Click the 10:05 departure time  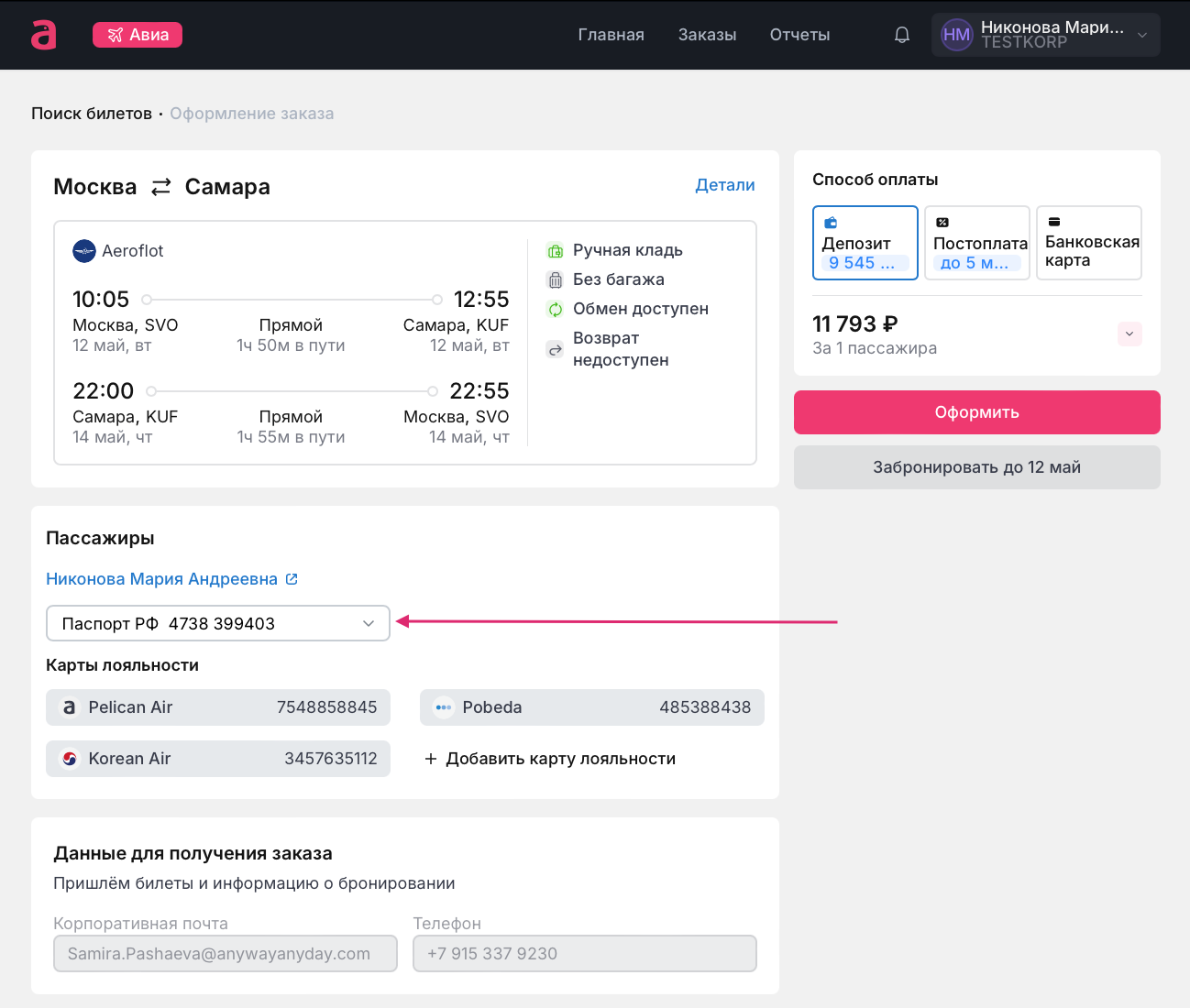pos(101,300)
